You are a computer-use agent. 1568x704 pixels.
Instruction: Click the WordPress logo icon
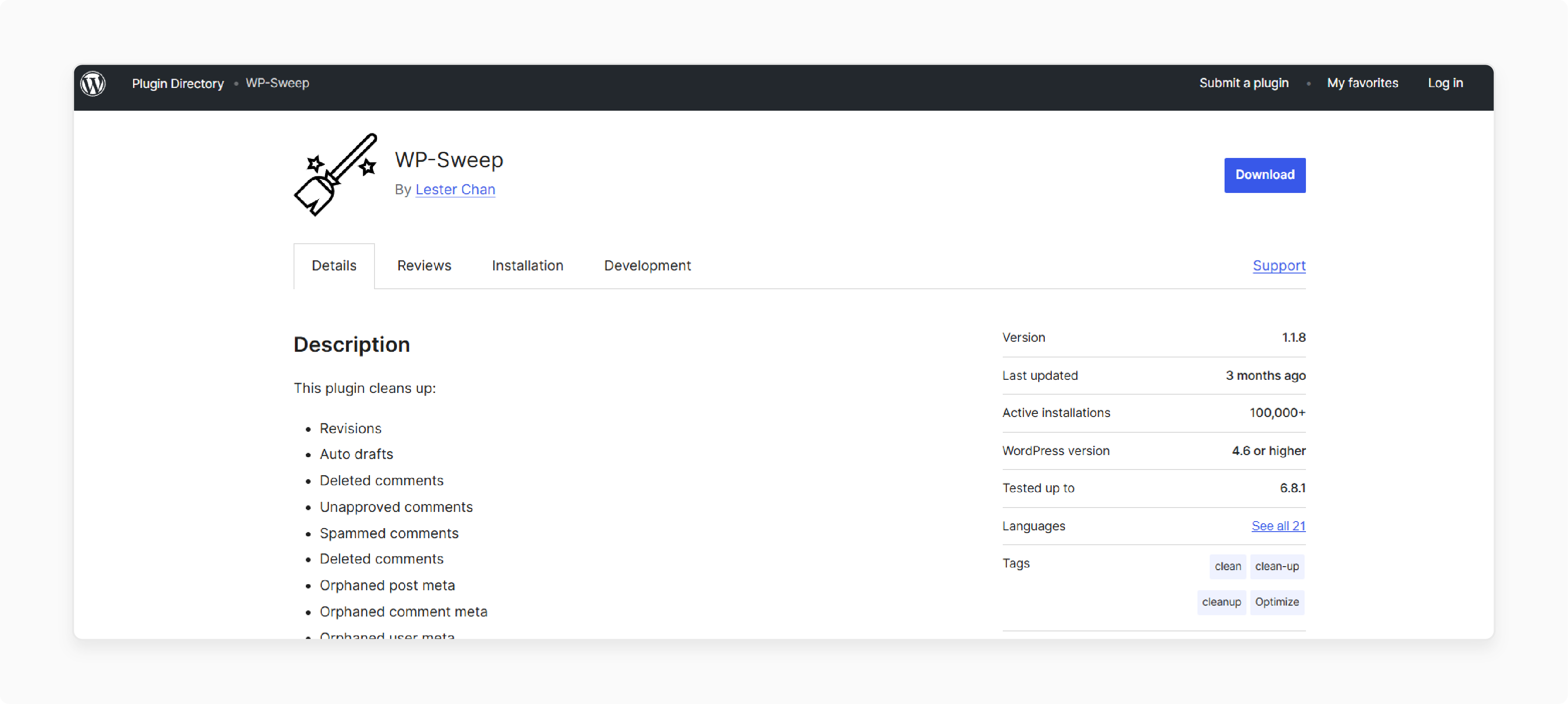(x=93, y=84)
